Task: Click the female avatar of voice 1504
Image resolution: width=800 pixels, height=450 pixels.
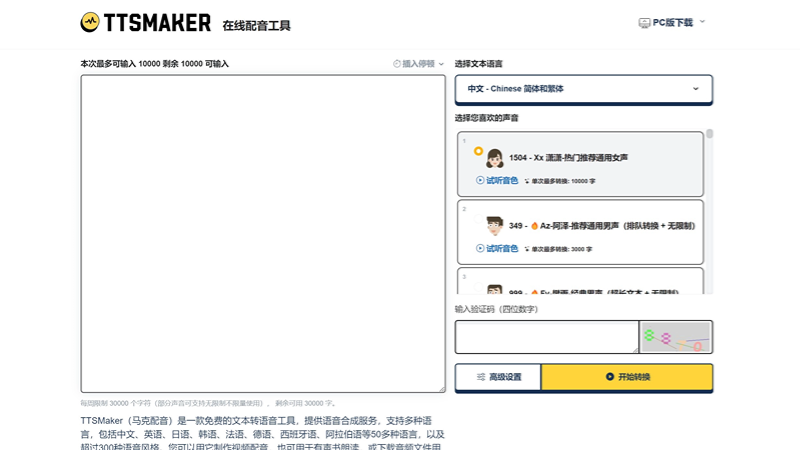Action: tap(494, 158)
